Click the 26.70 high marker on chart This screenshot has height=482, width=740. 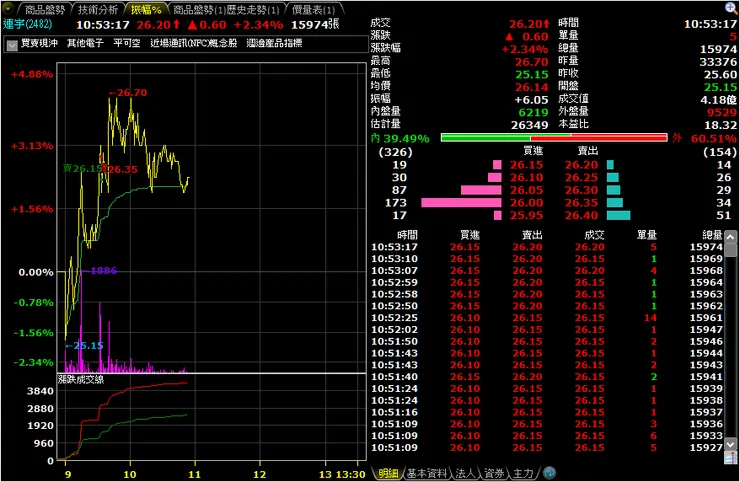[128, 93]
